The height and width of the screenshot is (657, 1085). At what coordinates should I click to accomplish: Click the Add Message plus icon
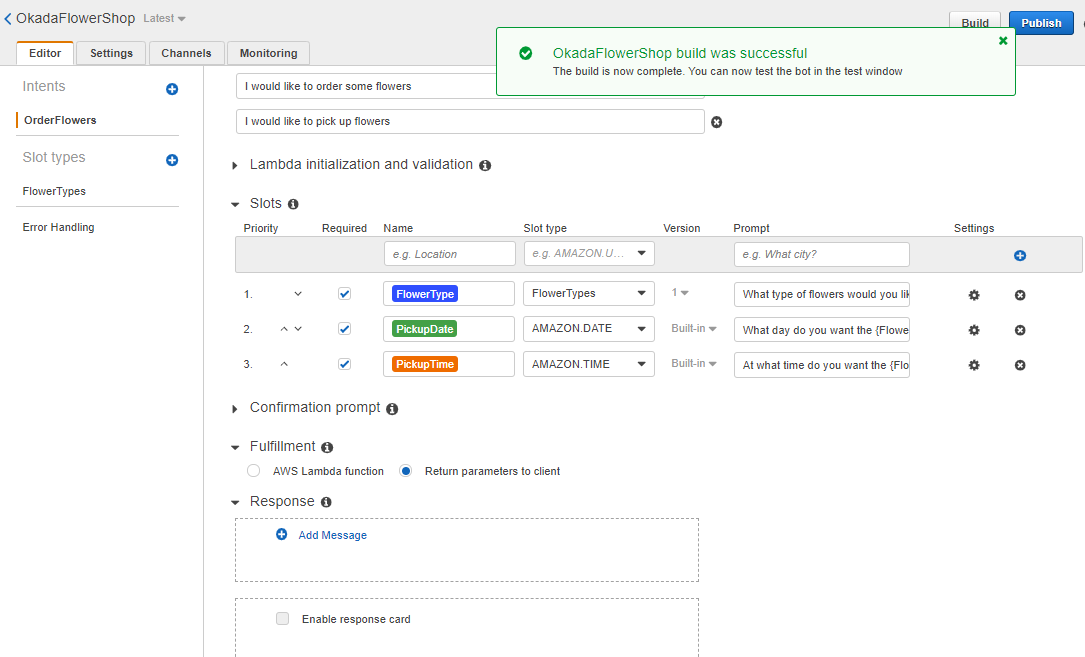click(x=282, y=534)
